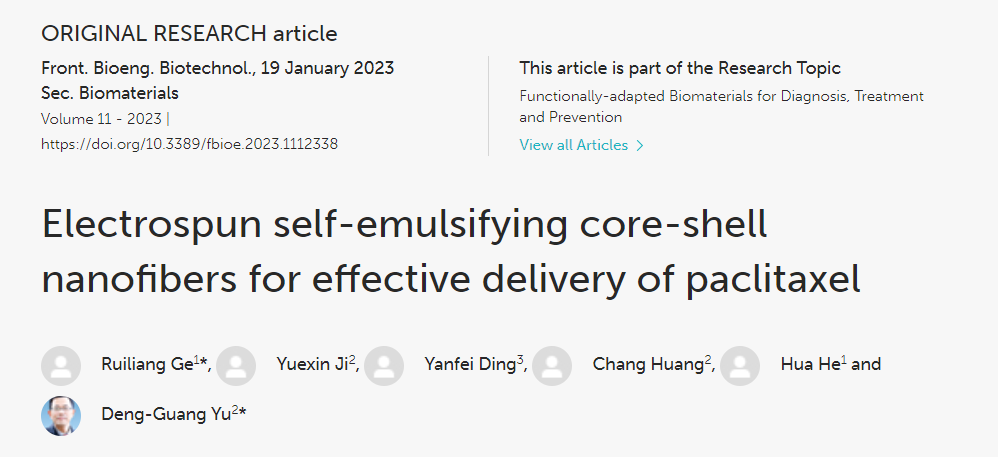Click the Sec. Biomaterials section label
Viewport: 998px width, 457px height.
(109, 93)
